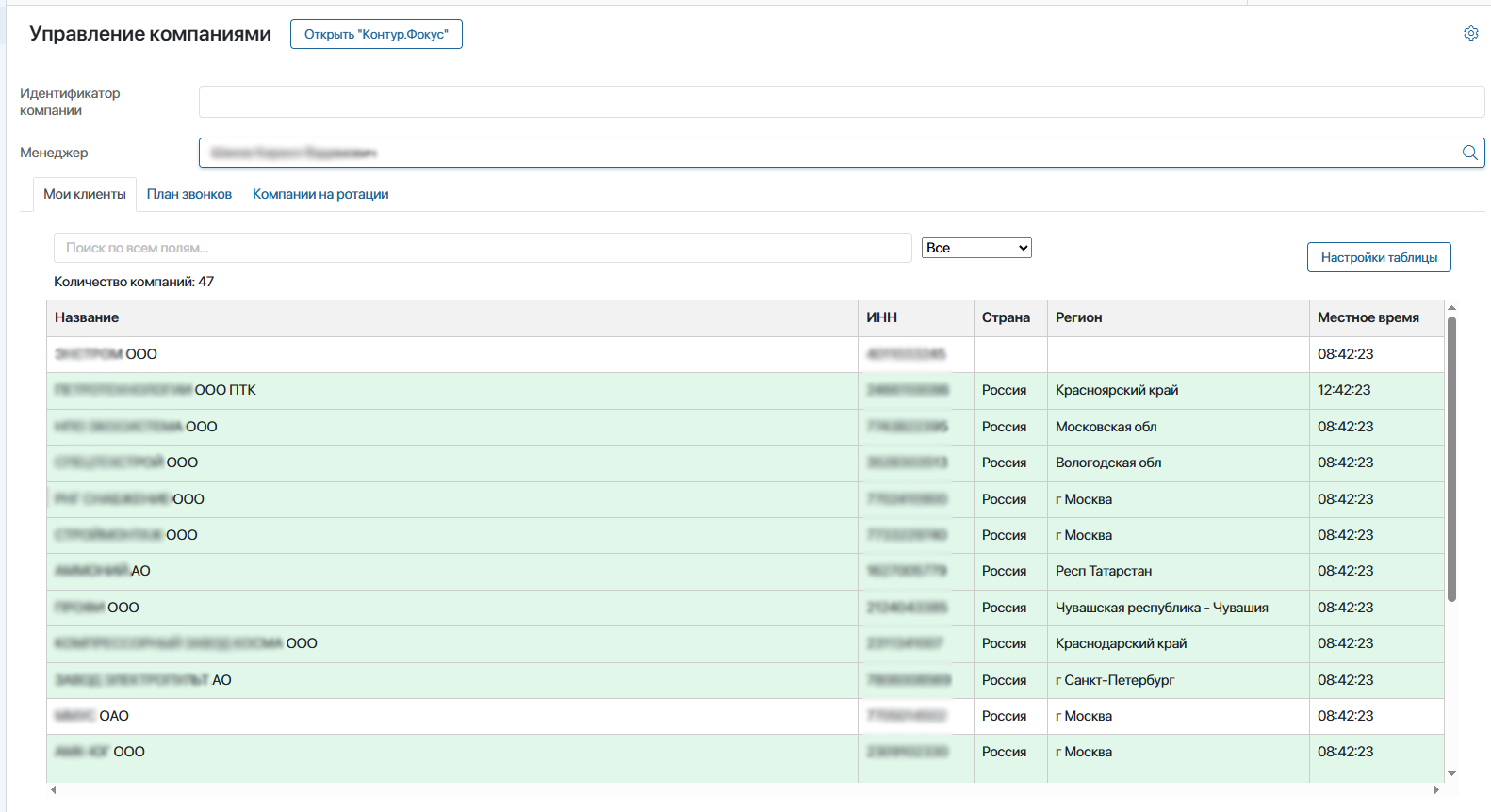Viewport: 1491px width, 812px height.
Task: Sort by the "Название" column header
Action: click(x=87, y=317)
